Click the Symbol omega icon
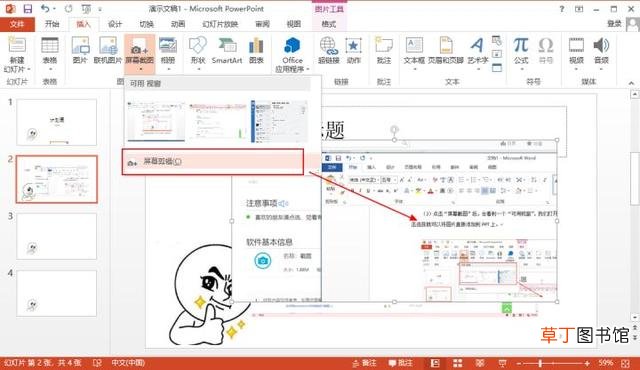This screenshot has height=370, width=640. click(546, 45)
